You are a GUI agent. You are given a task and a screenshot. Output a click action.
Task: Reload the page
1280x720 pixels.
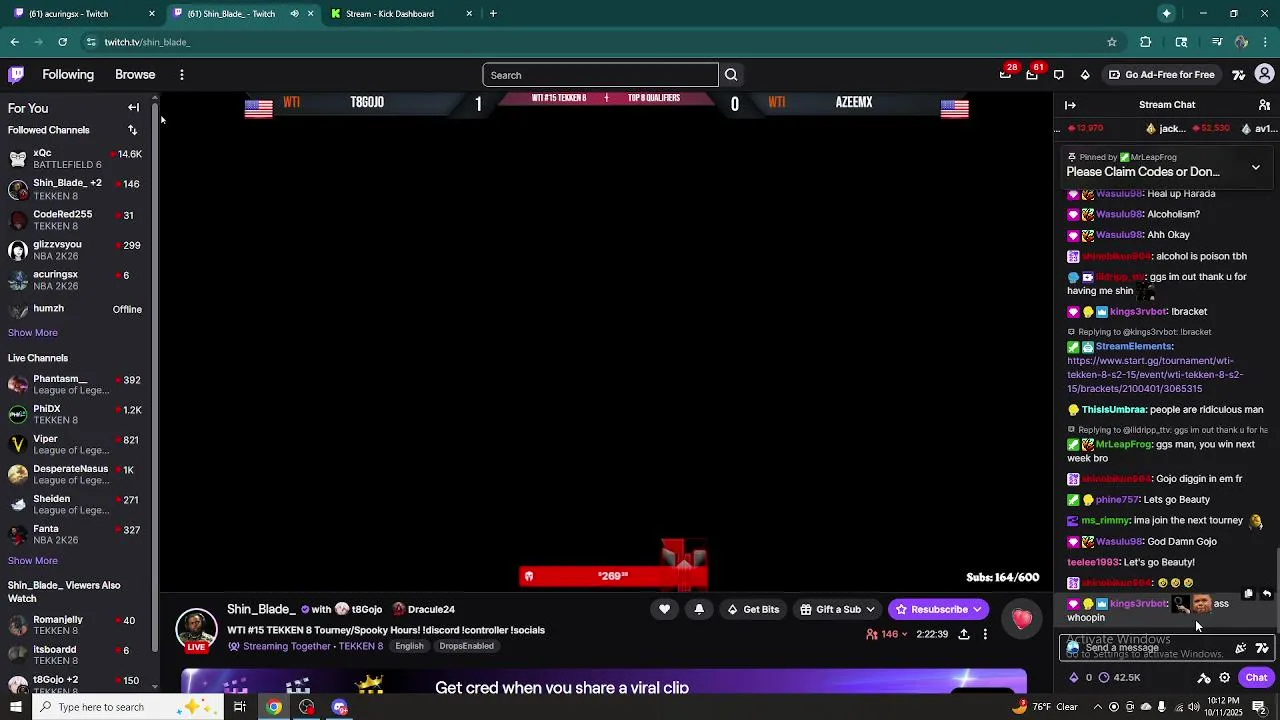pyautogui.click(x=62, y=42)
